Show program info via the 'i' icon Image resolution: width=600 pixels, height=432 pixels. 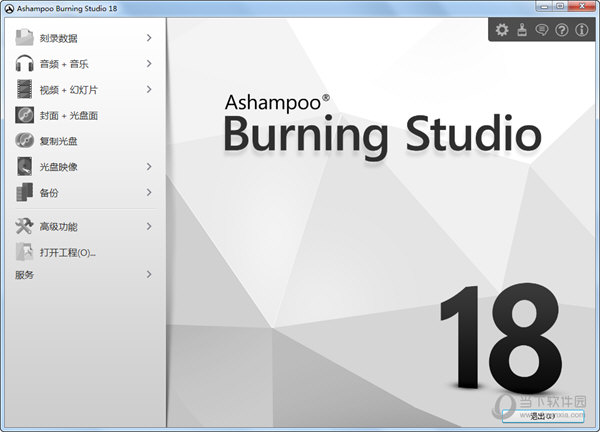[x=582, y=30]
